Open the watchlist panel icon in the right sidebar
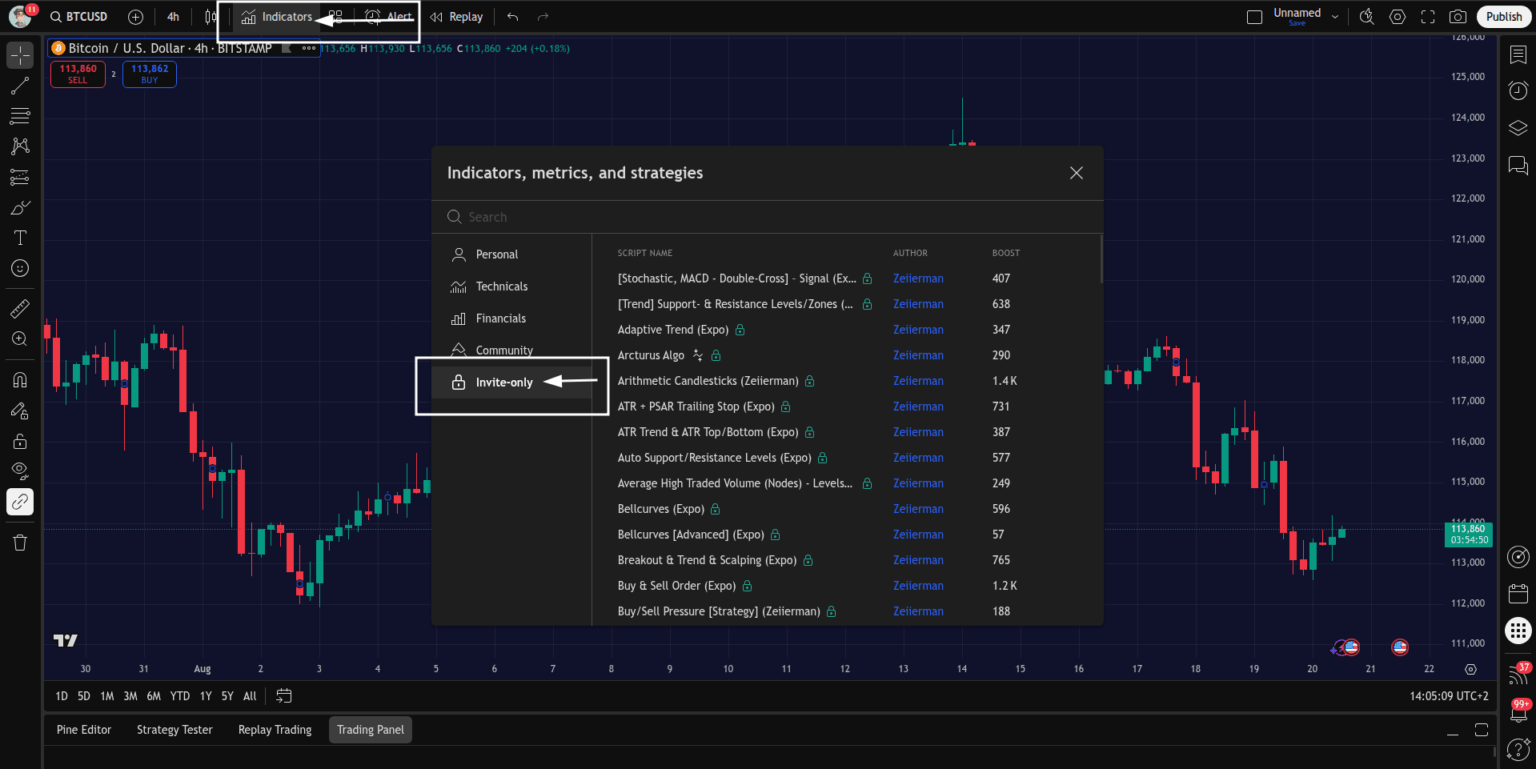Image resolution: width=1536 pixels, height=769 pixels. coord(1518,55)
